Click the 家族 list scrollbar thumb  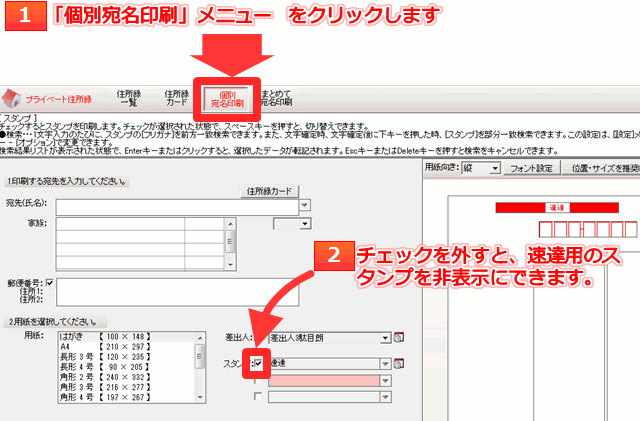click(x=230, y=242)
